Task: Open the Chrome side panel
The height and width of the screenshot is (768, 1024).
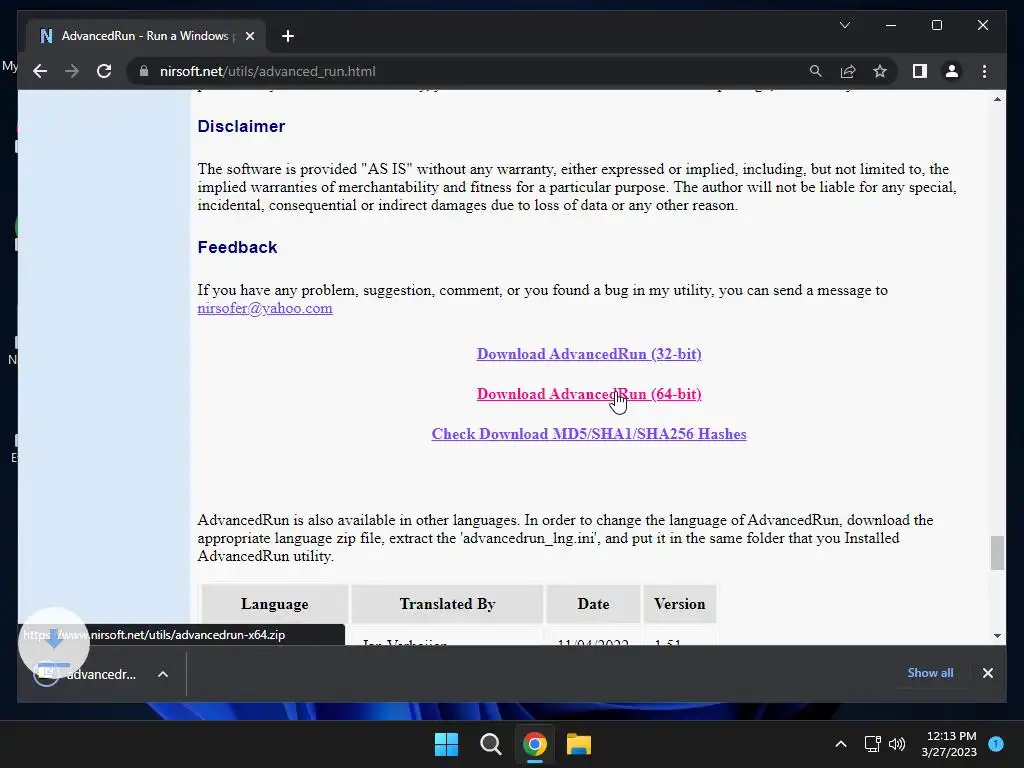Action: [x=920, y=71]
